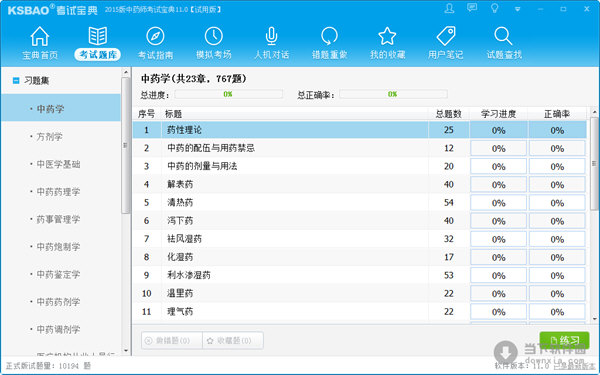Select chapter row 药性理论
600x375 pixels.
pos(360,130)
